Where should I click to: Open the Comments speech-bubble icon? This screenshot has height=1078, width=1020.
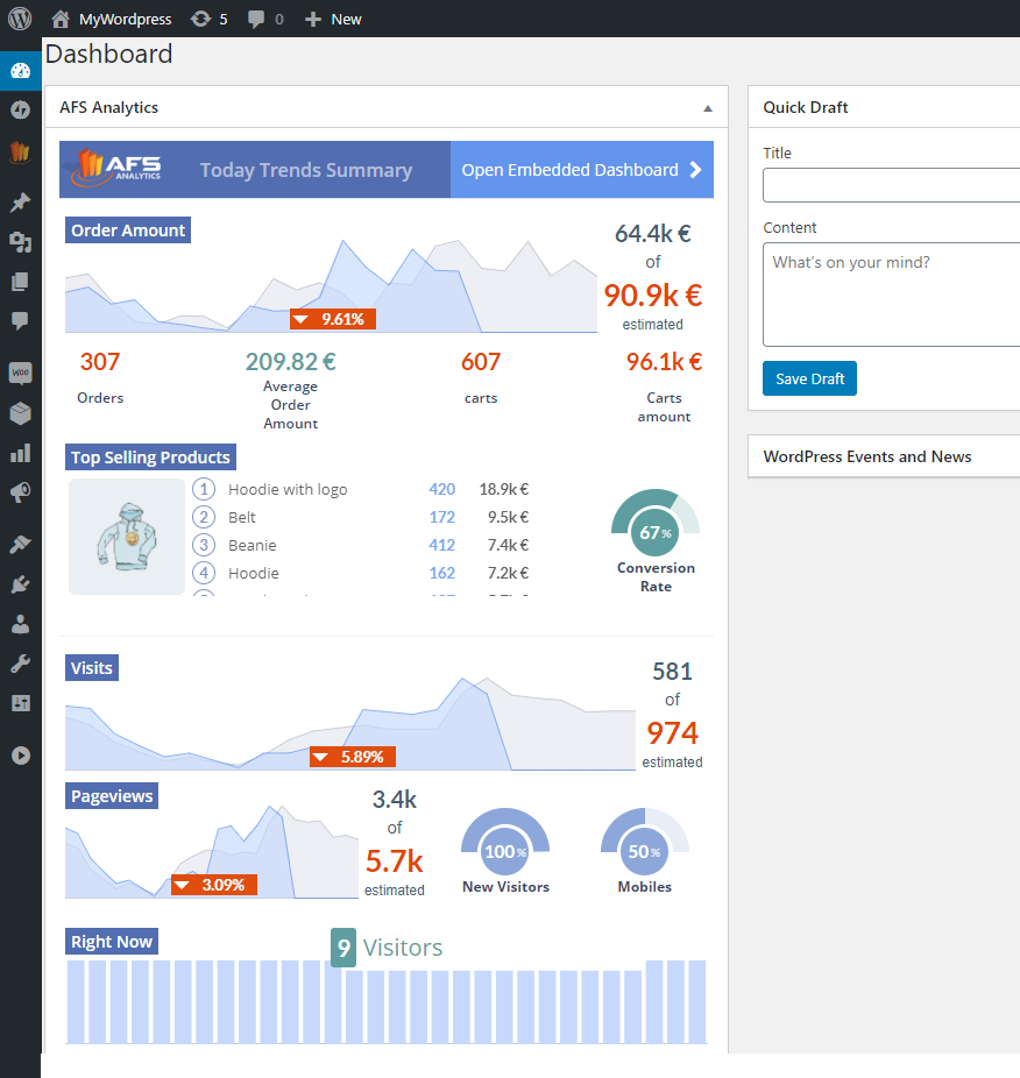tap(20, 321)
